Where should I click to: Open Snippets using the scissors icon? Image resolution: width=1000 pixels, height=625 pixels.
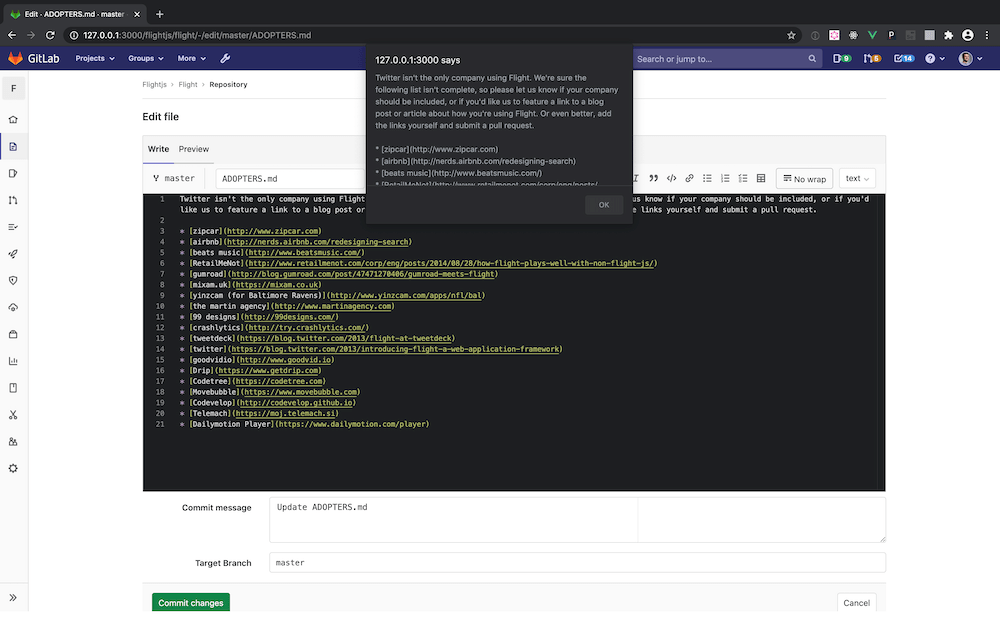(x=14, y=413)
